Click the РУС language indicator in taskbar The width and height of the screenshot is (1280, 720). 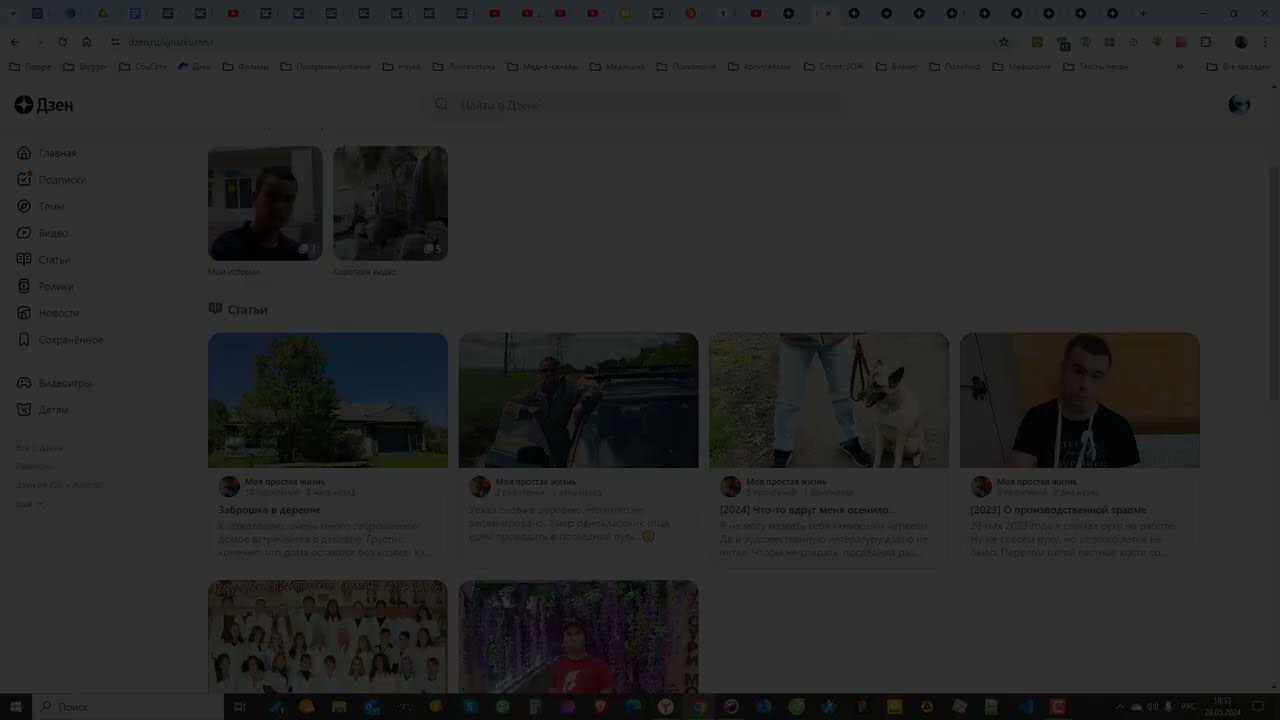[x=1188, y=707]
